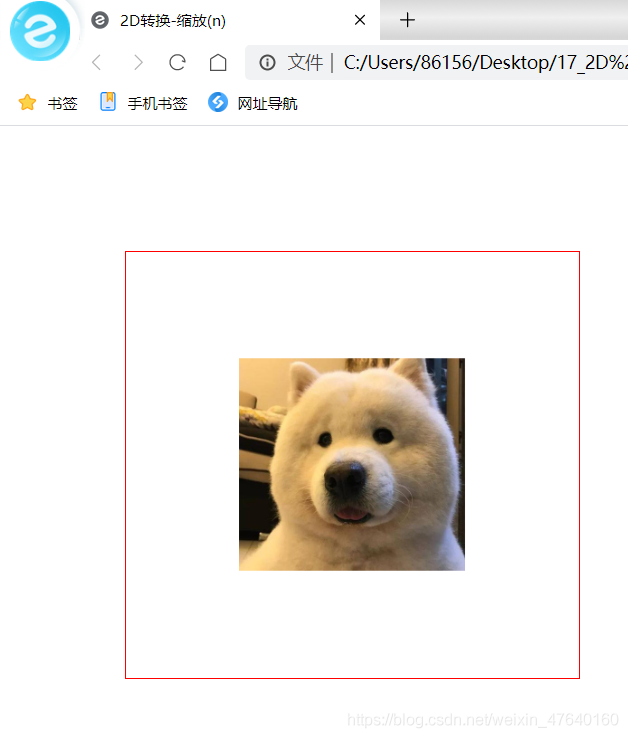Click the 360 browser logo icon
Image resolution: width=628 pixels, height=738 pixels.
pyautogui.click(x=40, y=31)
